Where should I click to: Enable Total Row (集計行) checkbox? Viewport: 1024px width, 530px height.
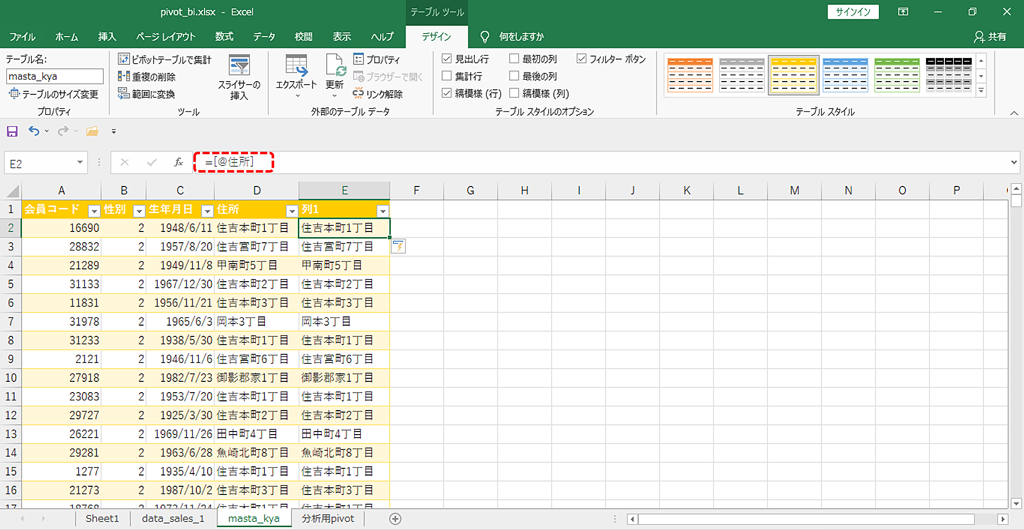[447, 76]
